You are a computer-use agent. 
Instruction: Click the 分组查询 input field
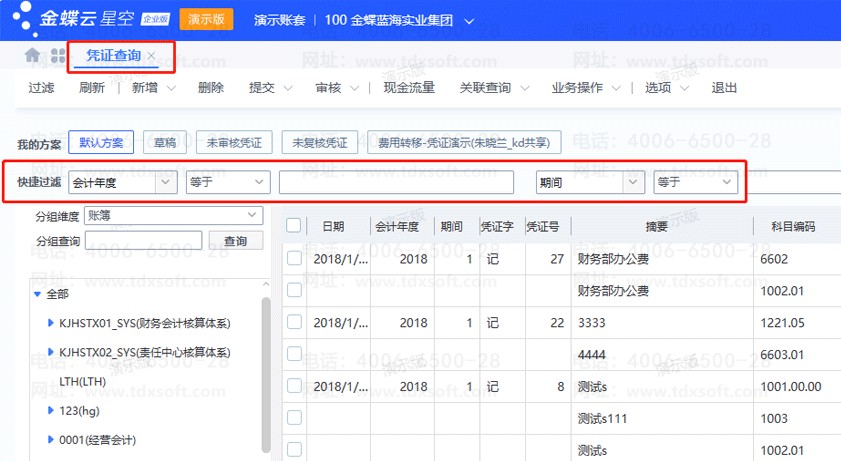[143, 241]
